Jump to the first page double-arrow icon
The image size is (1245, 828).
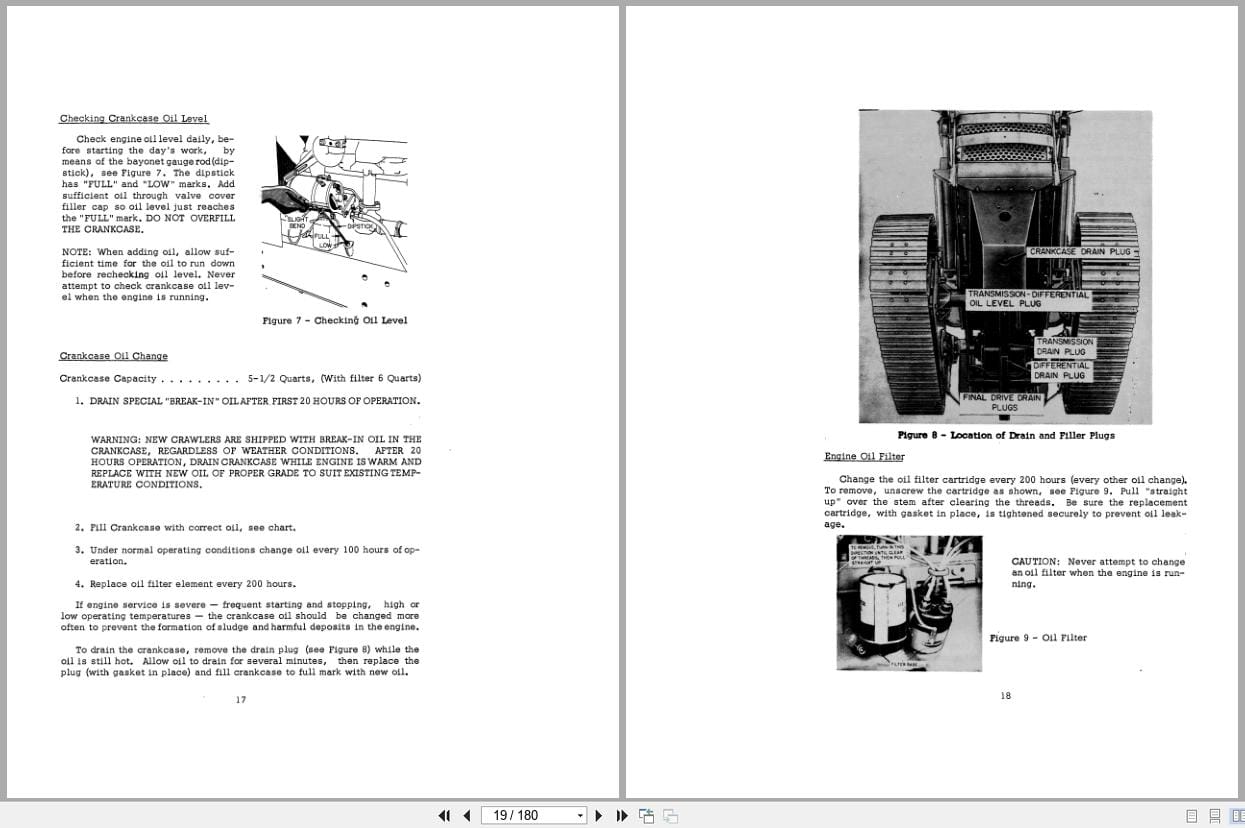443,815
